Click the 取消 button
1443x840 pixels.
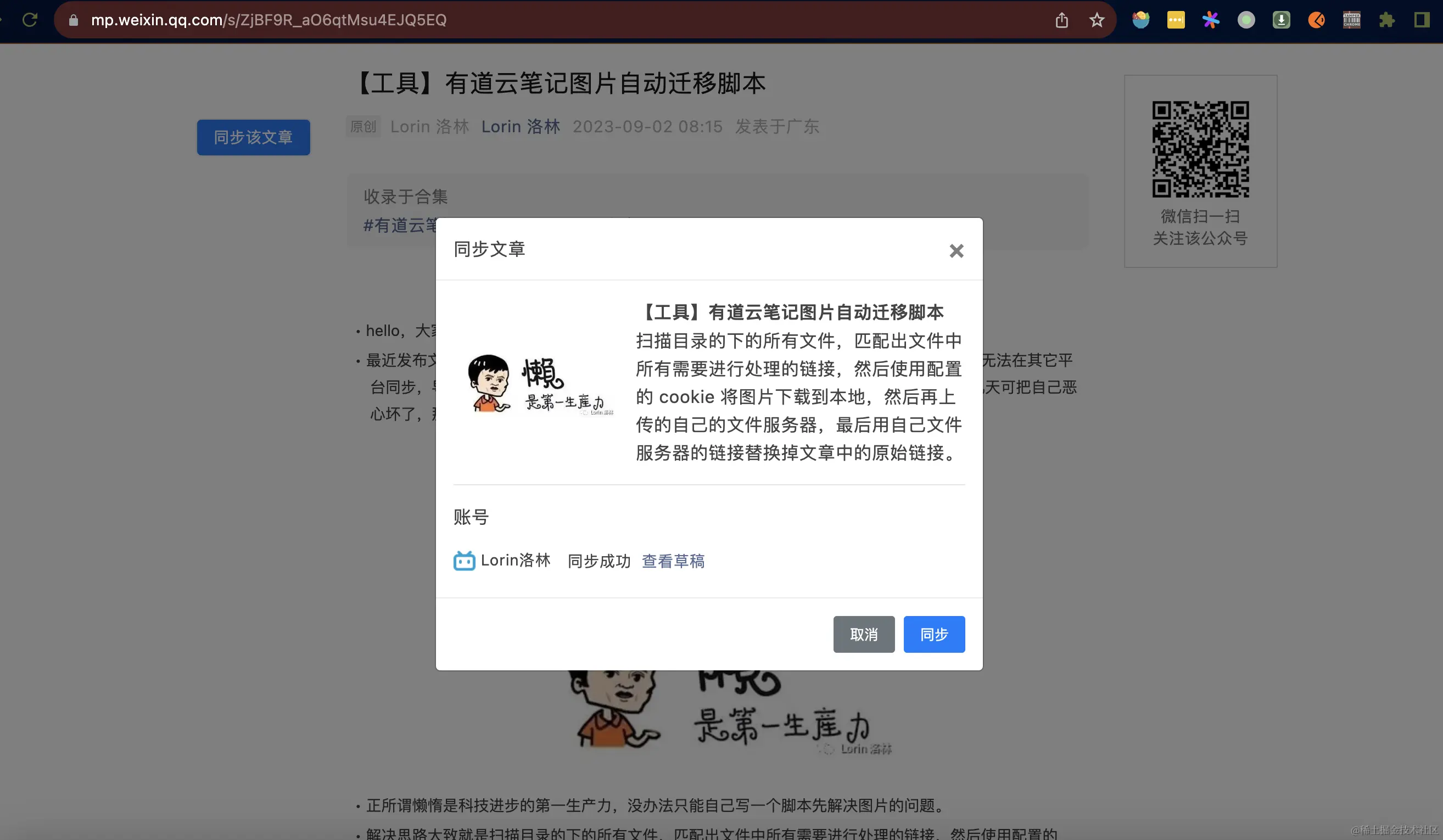[x=864, y=634]
